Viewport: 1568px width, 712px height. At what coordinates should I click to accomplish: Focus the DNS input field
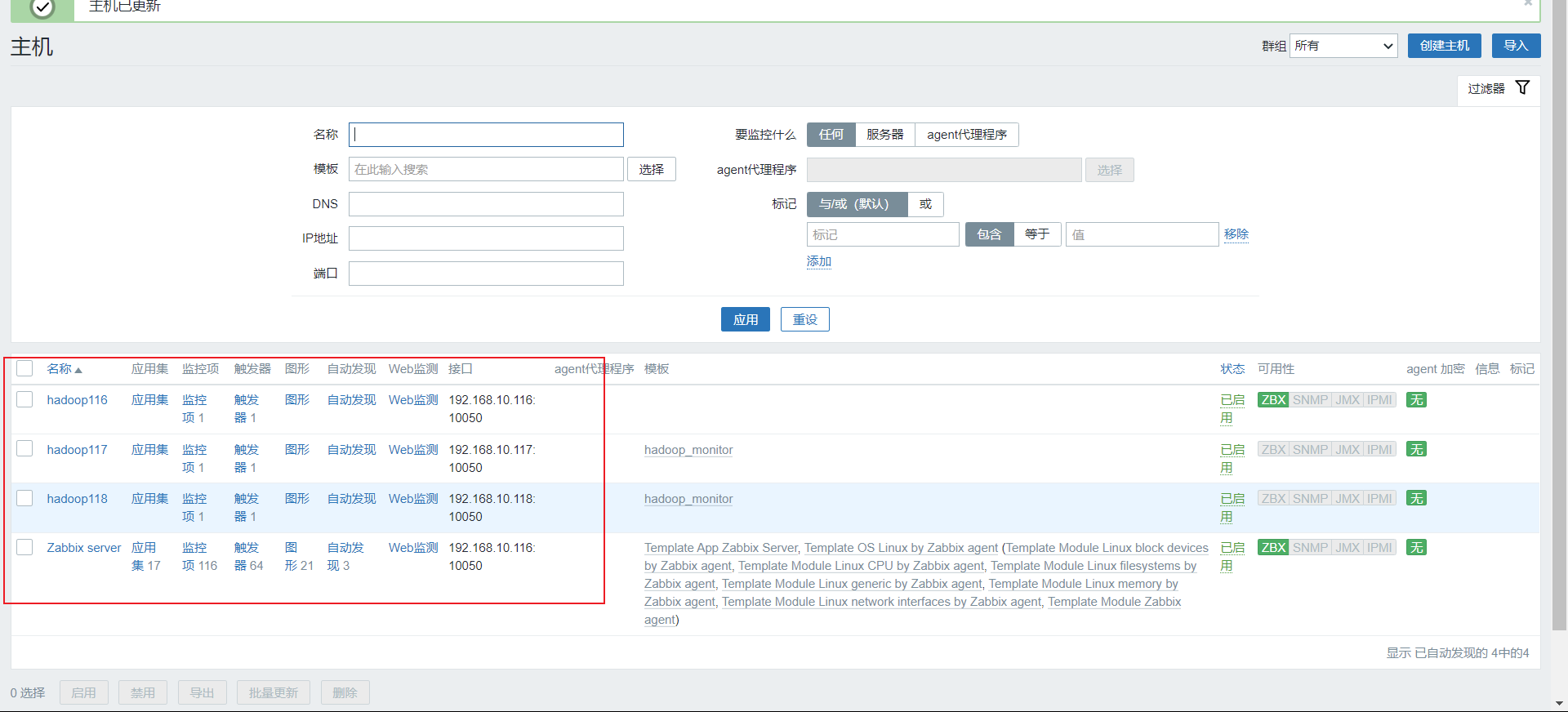[x=486, y=204]
